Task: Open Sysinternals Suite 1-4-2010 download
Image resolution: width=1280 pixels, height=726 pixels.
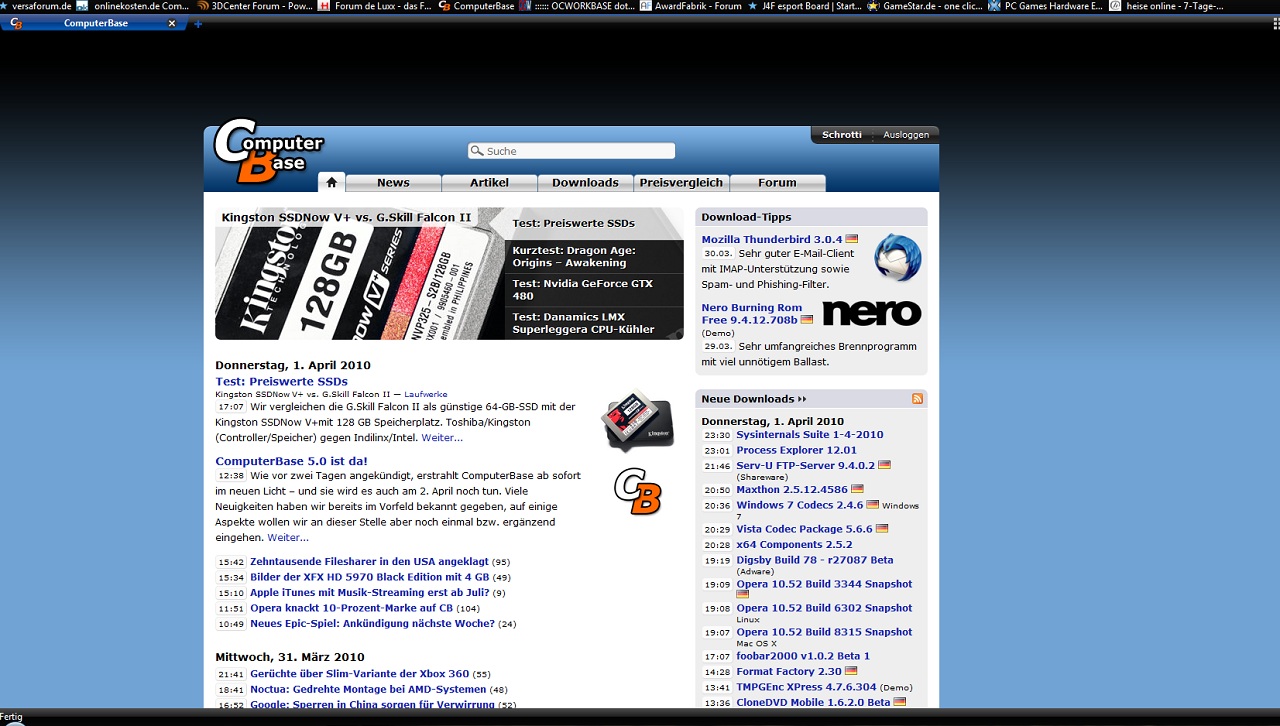Action: 809,435
